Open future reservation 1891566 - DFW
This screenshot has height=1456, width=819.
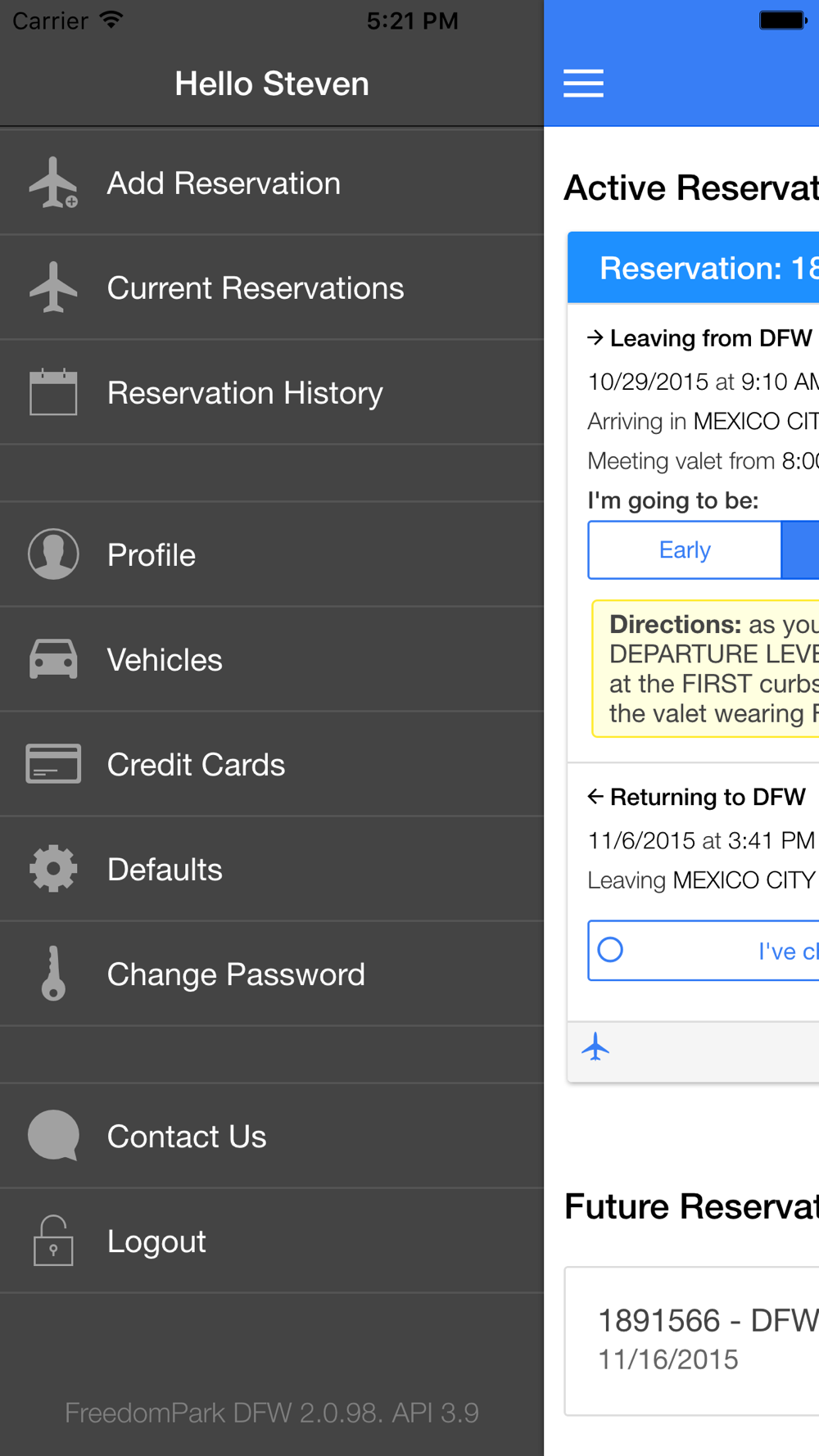click(692, 1341)
